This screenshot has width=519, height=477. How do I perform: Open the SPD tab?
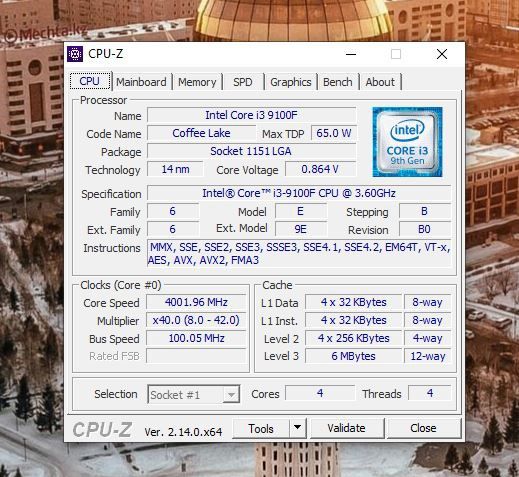243,82
